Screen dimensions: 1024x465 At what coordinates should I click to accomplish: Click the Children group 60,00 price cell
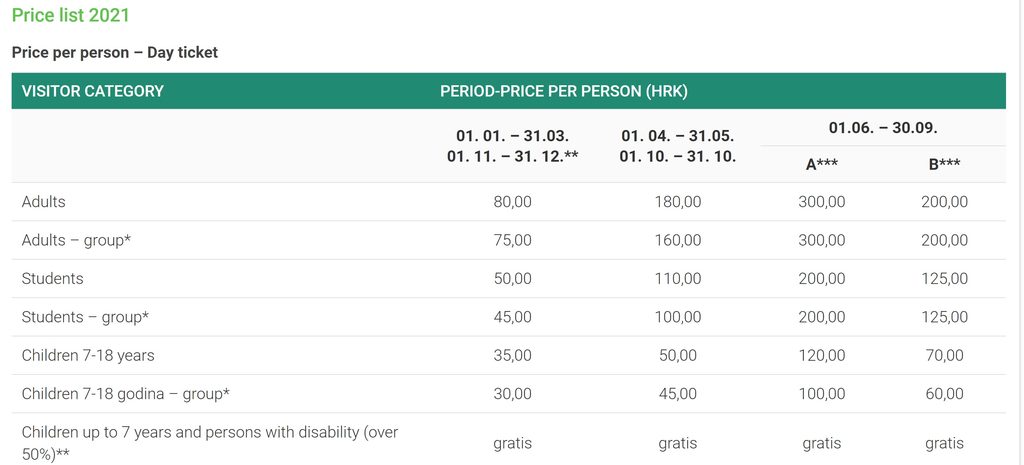coord(944,394)
